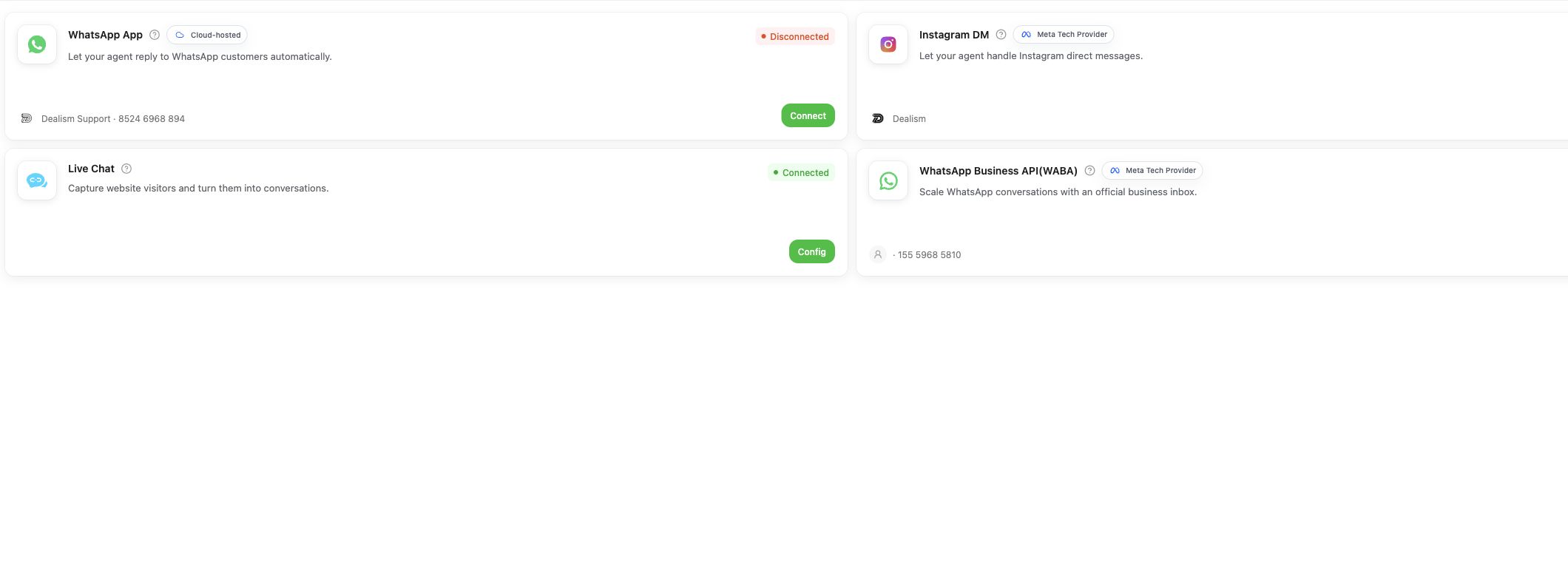
Task: Click the Cloud-hosted badge
Action: [207, 35]
